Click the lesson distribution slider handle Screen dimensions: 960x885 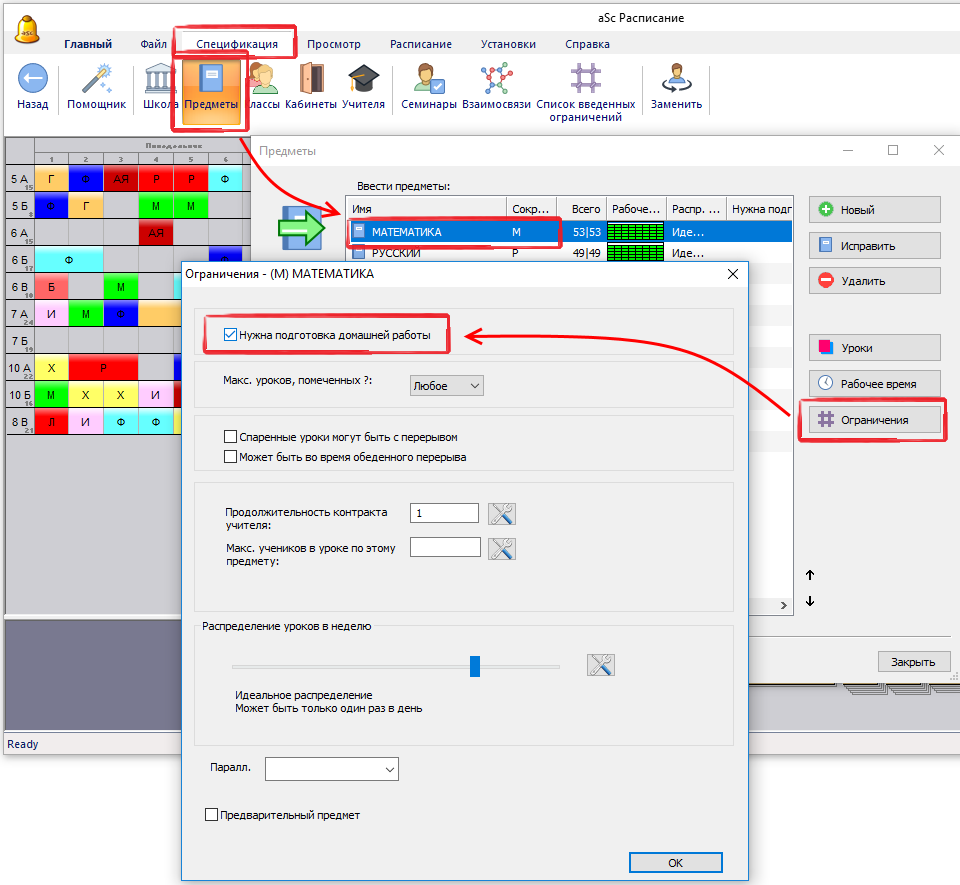pyautogui.click(x=475, y=666)
